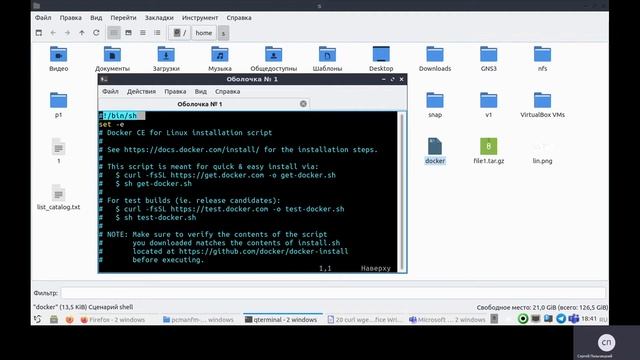The width and height of the screenshot is (640, 360).
Task: Click the root '/' path button
Action: [x=180, y=33]
